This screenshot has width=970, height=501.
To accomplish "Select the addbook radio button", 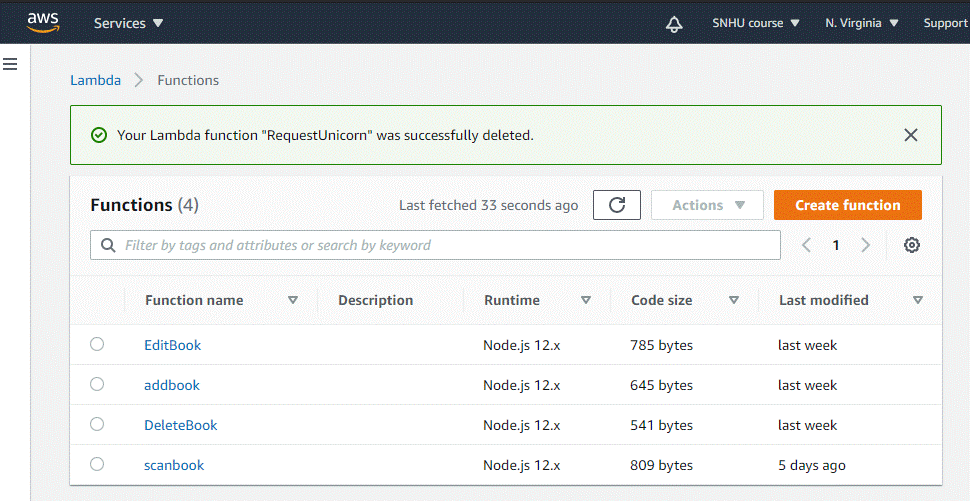I will click(x=97, y=384).
